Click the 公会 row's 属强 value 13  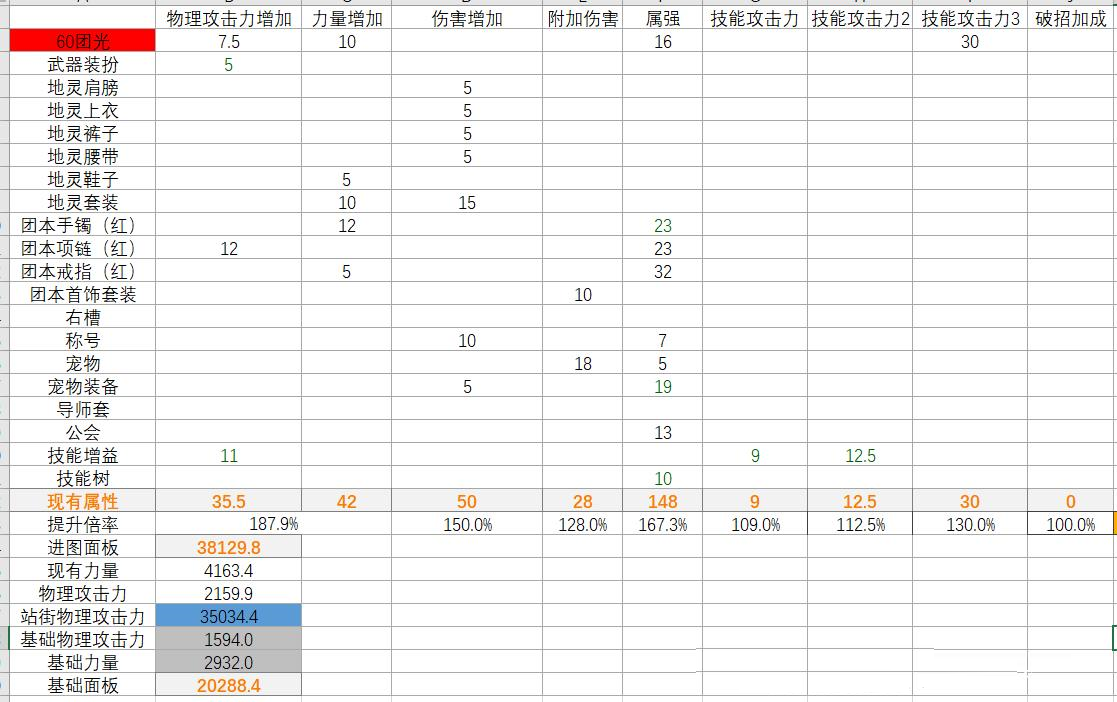(662, 433)
